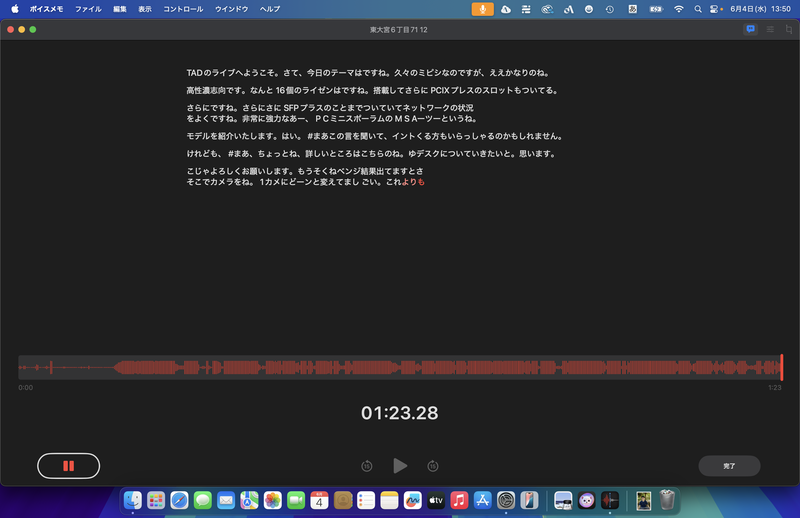Open the ウインドウ menu
800x518 pixels.
click(x=231, y=9)
